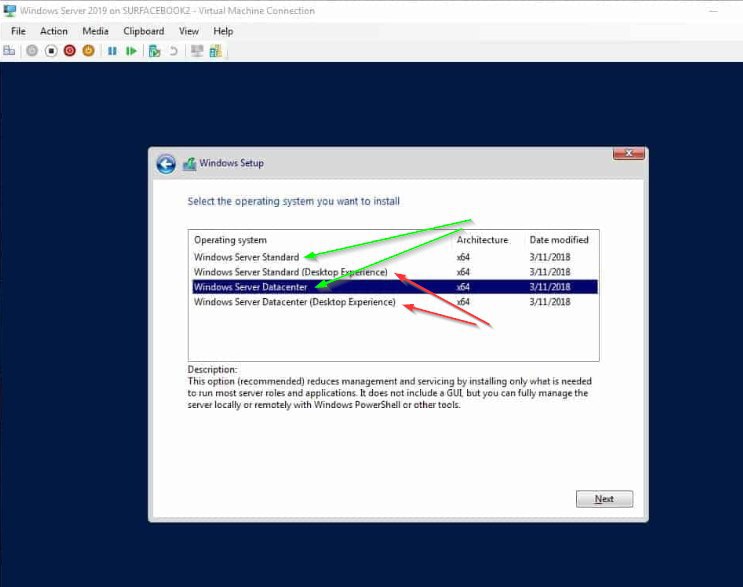
Task: Click the Enhanced Session monitor icon
Action: tap(197, 51)
